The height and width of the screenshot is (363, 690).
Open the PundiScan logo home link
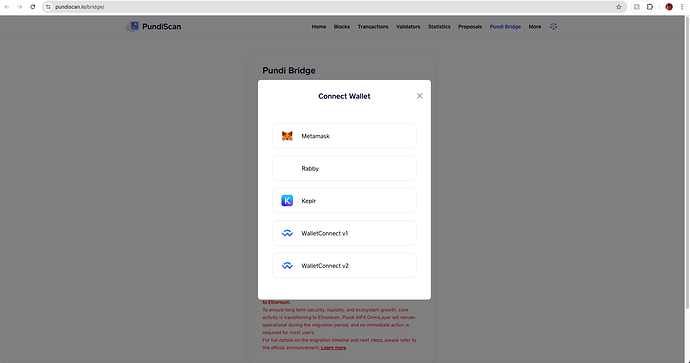(x=154, y=26)
